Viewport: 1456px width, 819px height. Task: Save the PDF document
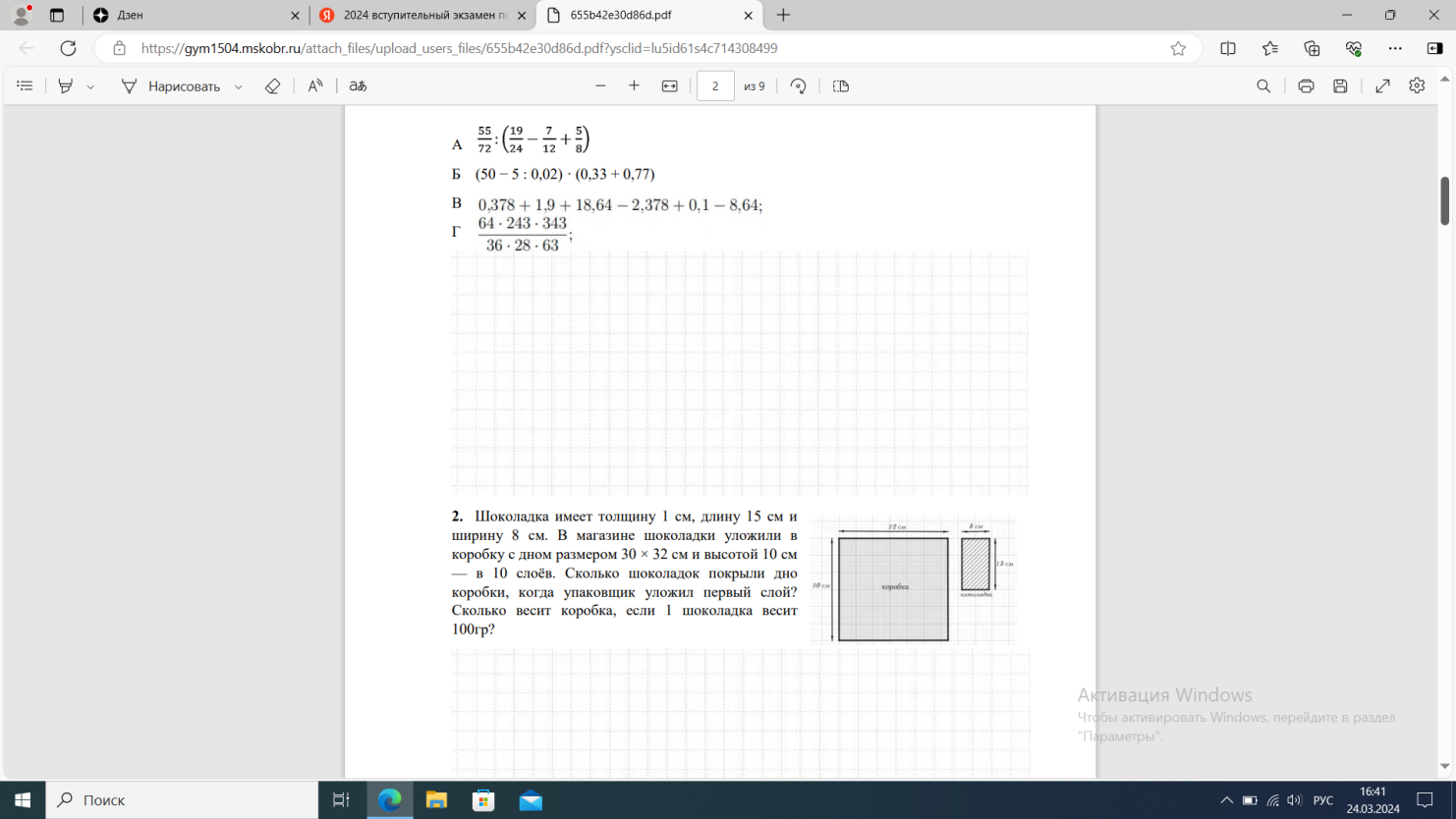pos(1340,86)
